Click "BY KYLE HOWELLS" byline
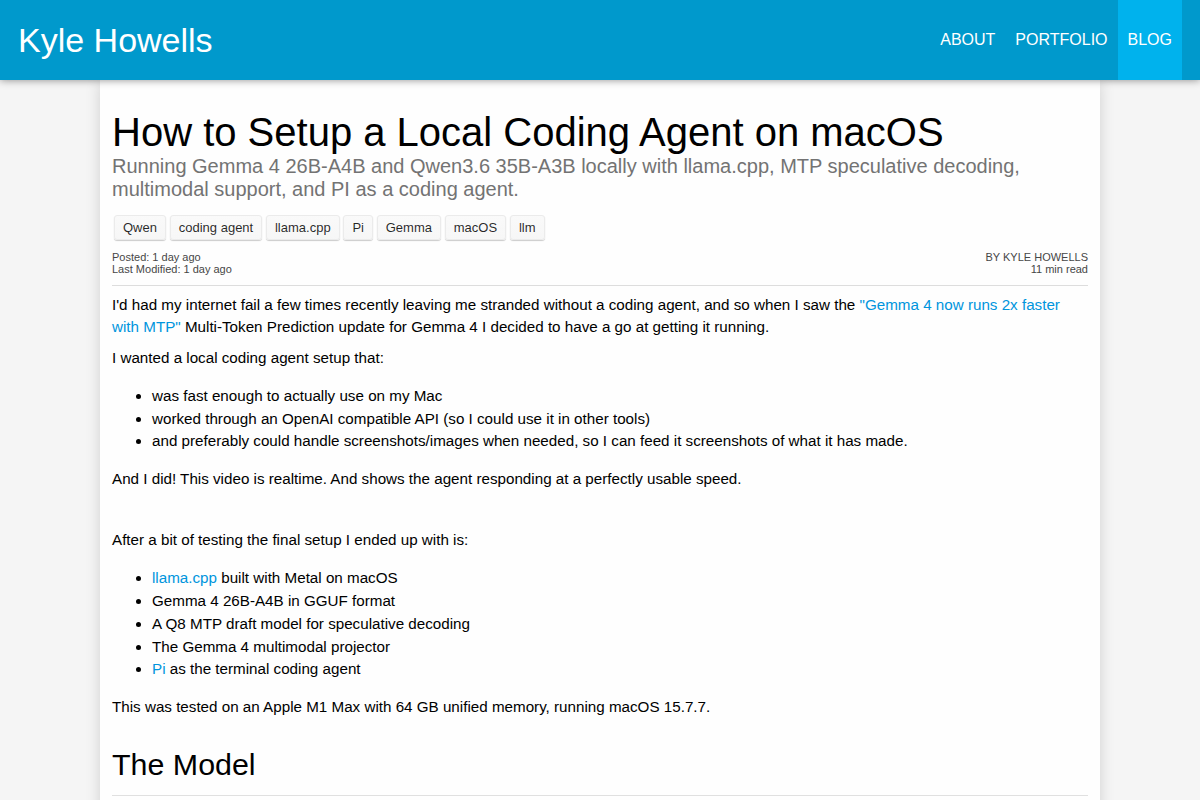Viewport: 1200px width, 800px height. 1037,257
